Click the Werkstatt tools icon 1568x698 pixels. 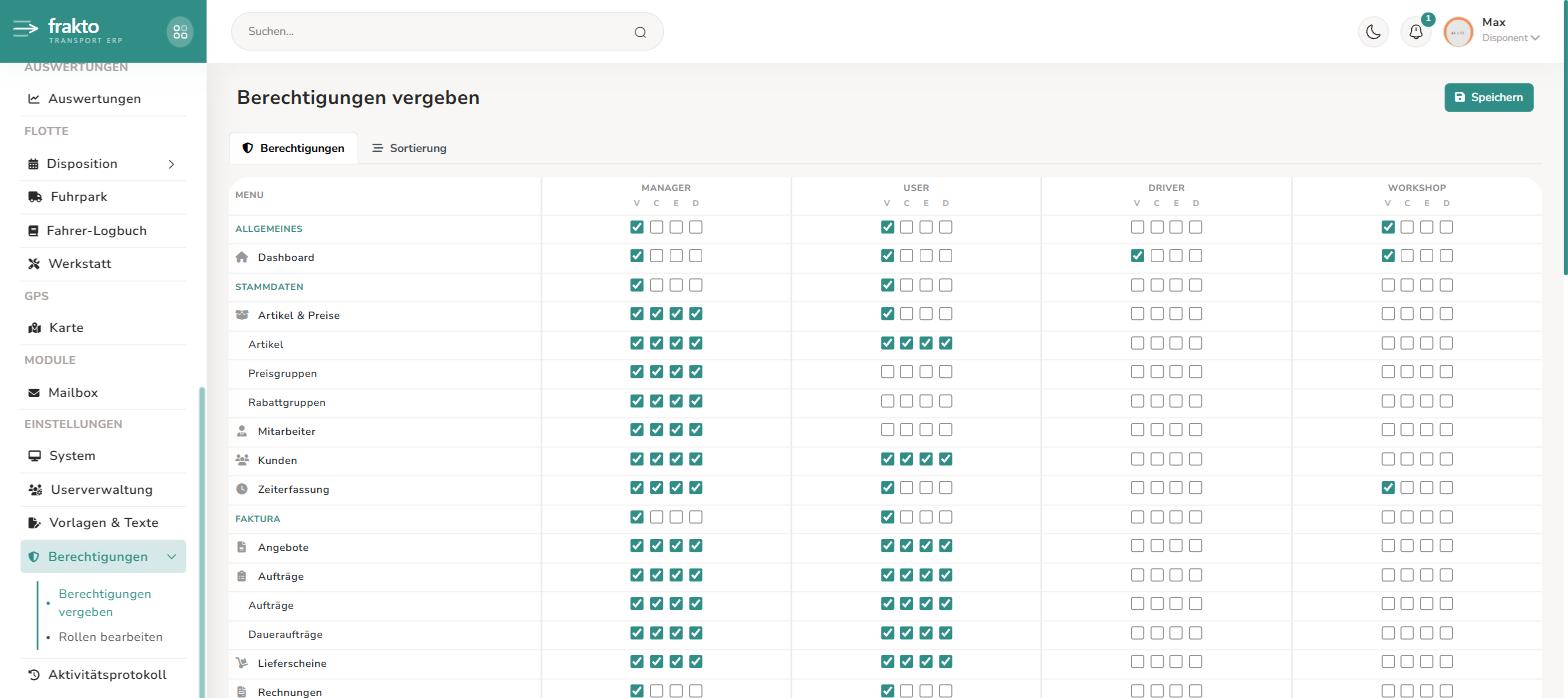pyautogui.click(x=34, y=264)
